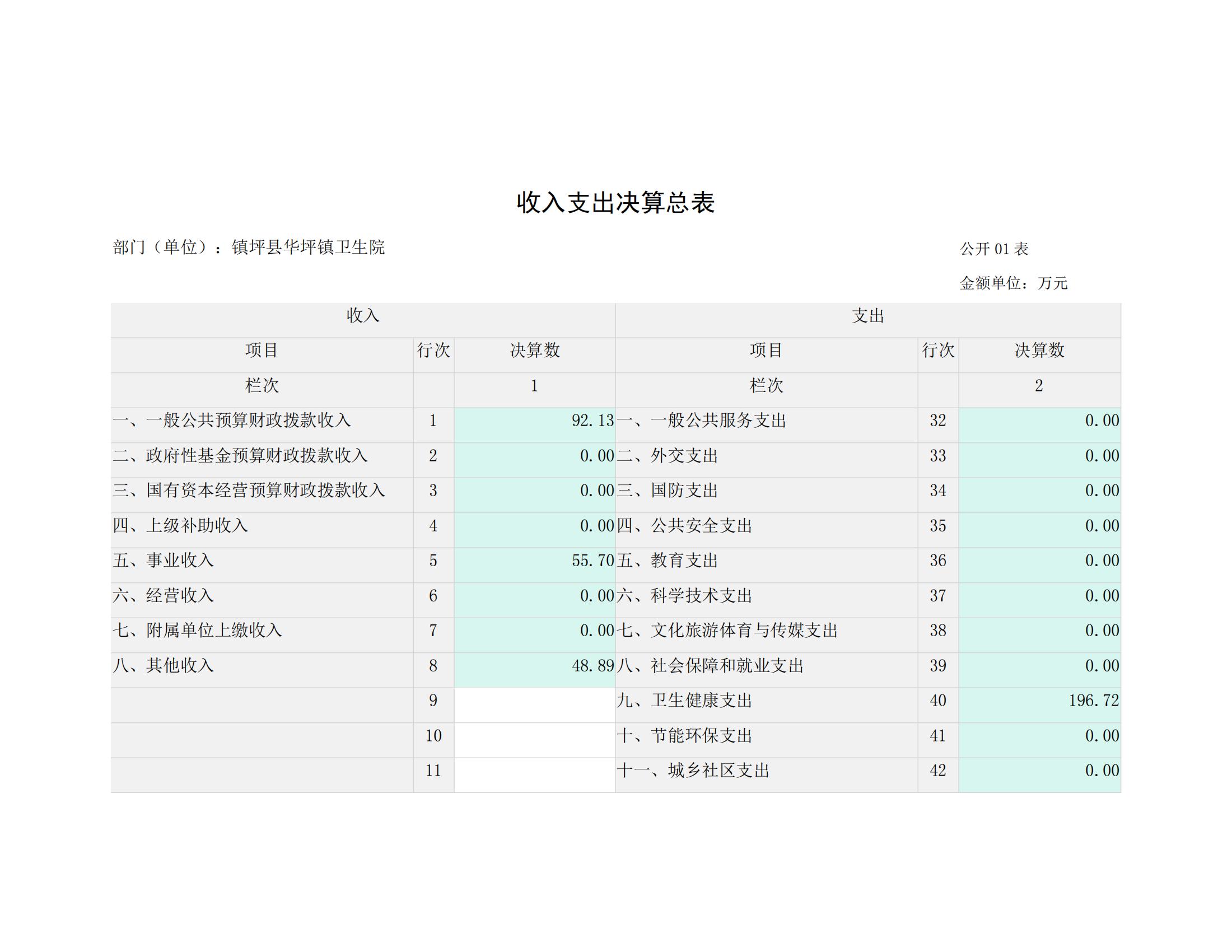Select the value 48.89
1232x952 pixels.
(x=592, y=665)
